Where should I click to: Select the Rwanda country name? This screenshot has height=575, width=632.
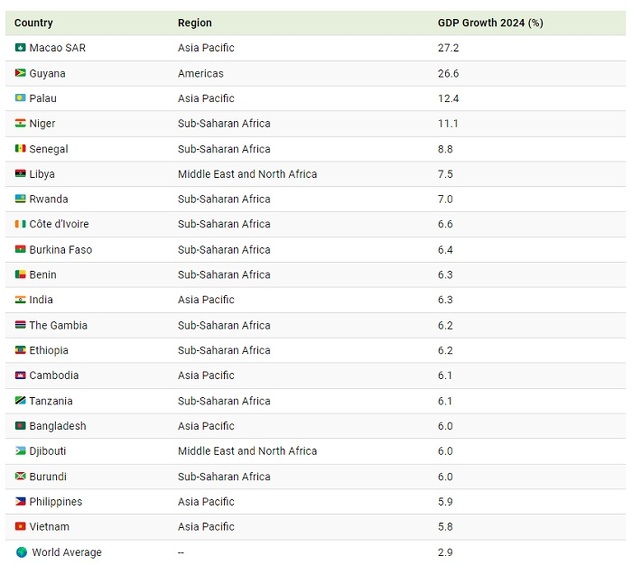pos(49,199)
